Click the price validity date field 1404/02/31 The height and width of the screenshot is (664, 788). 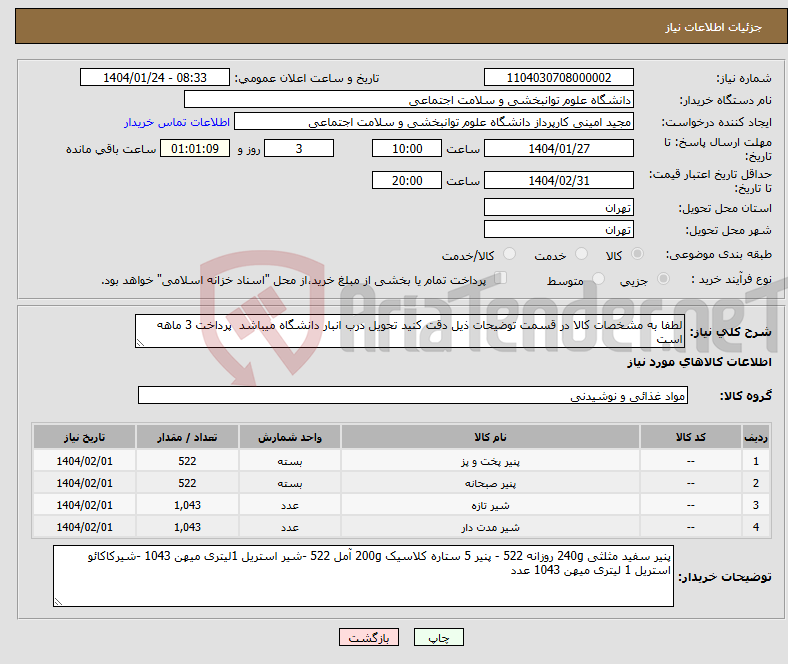pos(558,181)
